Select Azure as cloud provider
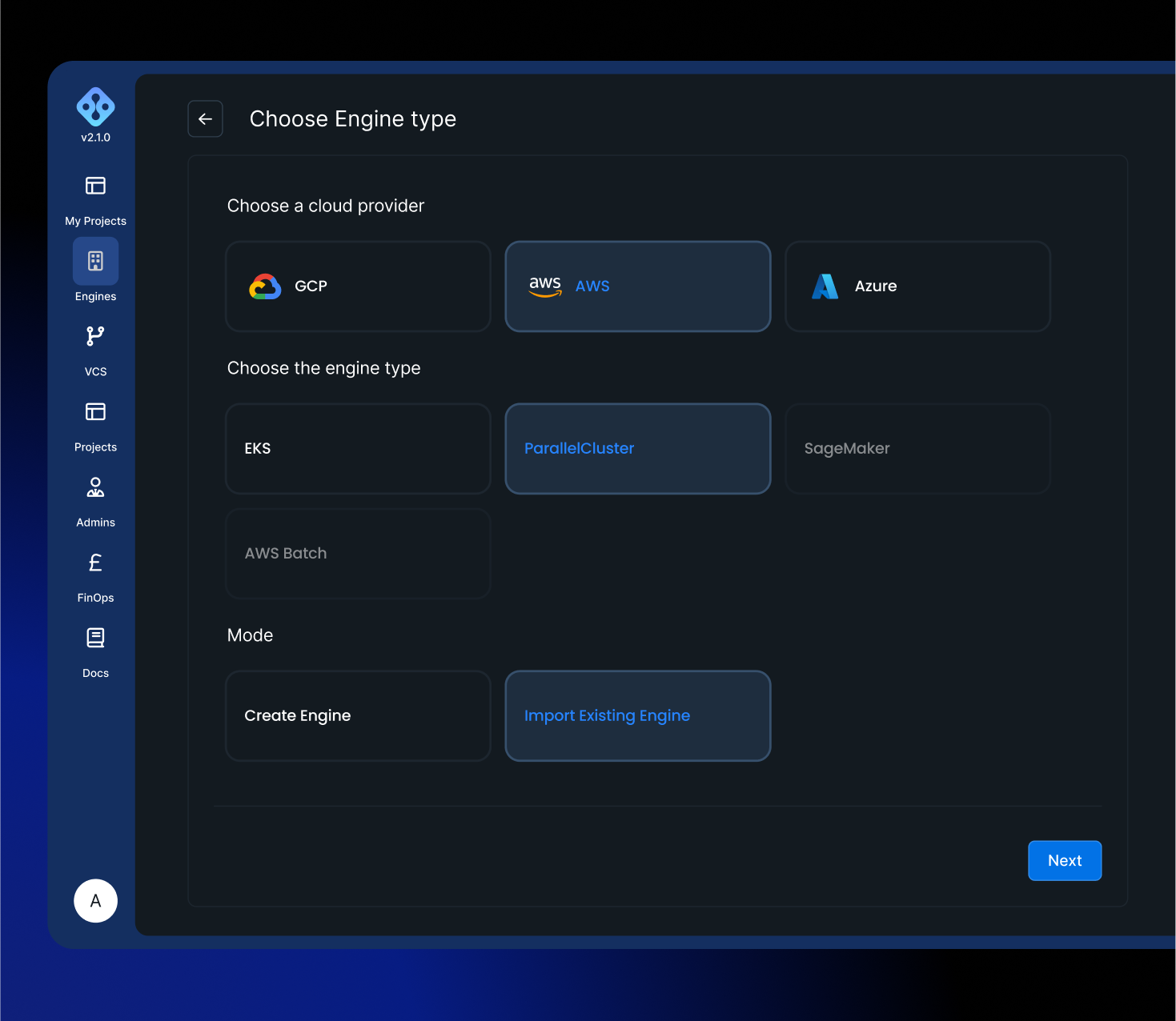This screenshot has width=1176, height=1021. pyautogui.click(x=917, y=286)
